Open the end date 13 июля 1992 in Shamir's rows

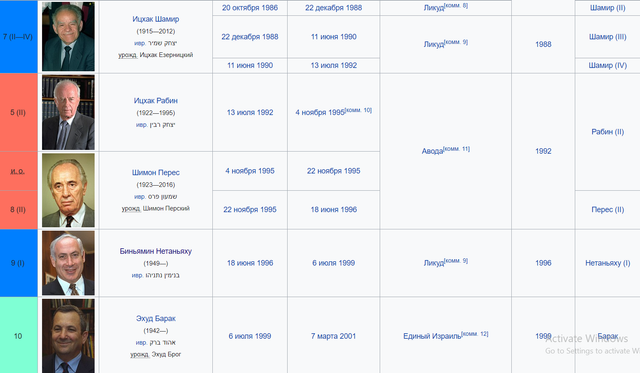point(333,65)
